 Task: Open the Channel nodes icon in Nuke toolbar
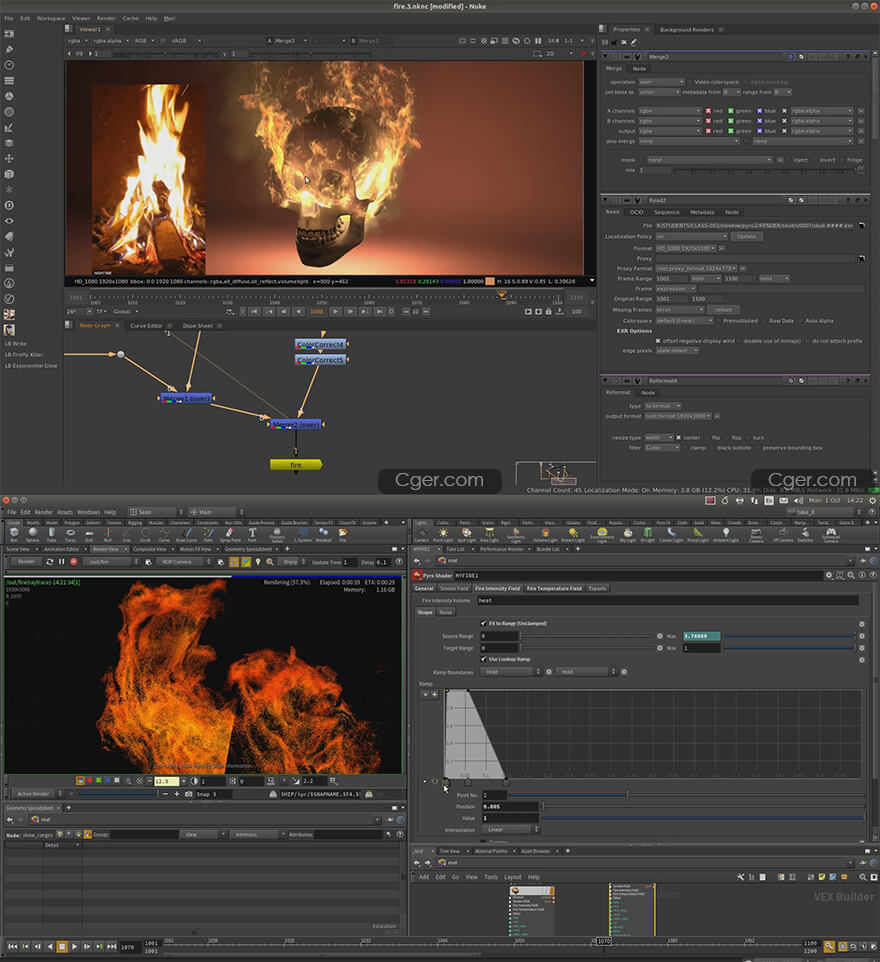(9, 80)
